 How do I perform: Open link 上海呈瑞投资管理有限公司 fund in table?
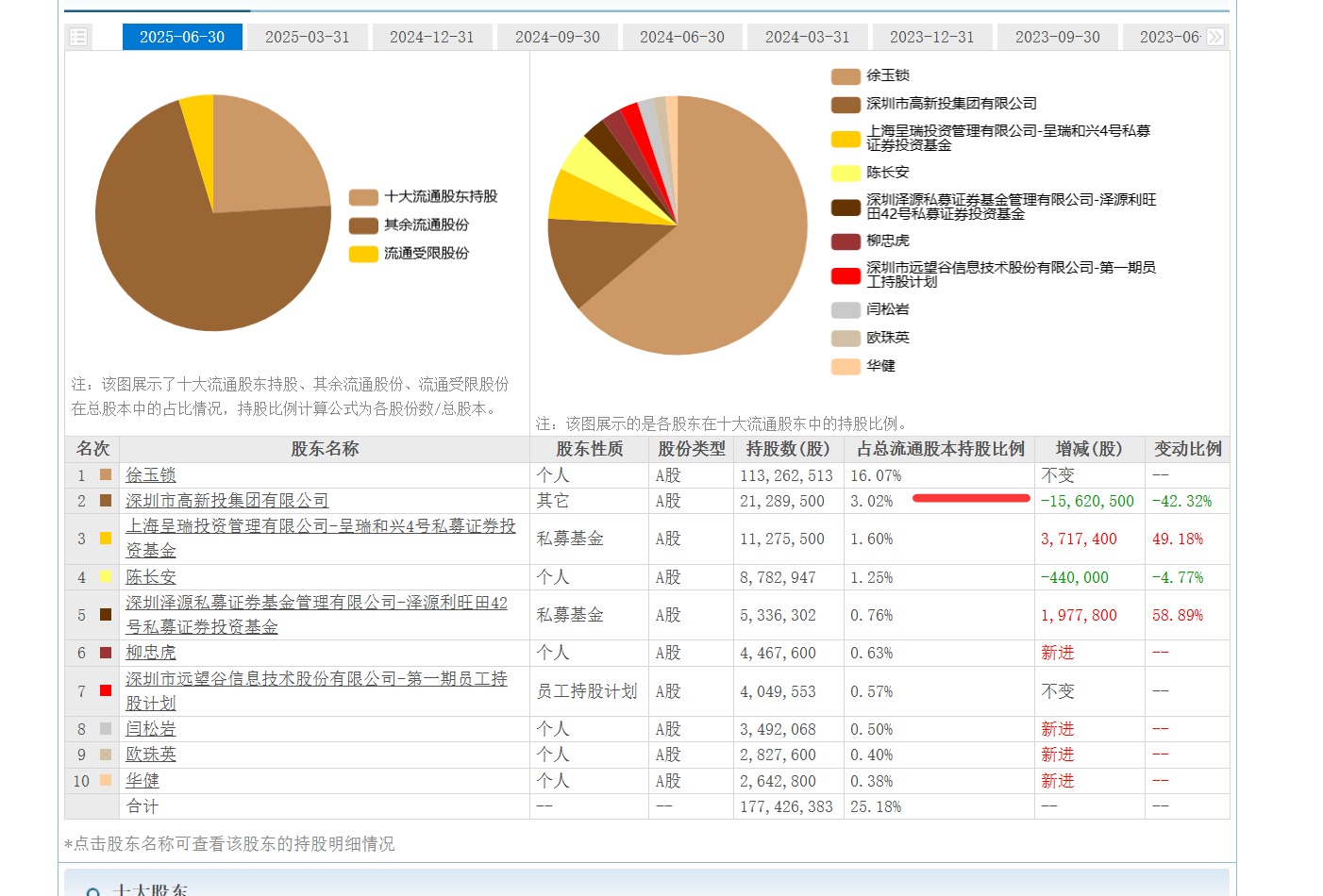coord(321,539)
